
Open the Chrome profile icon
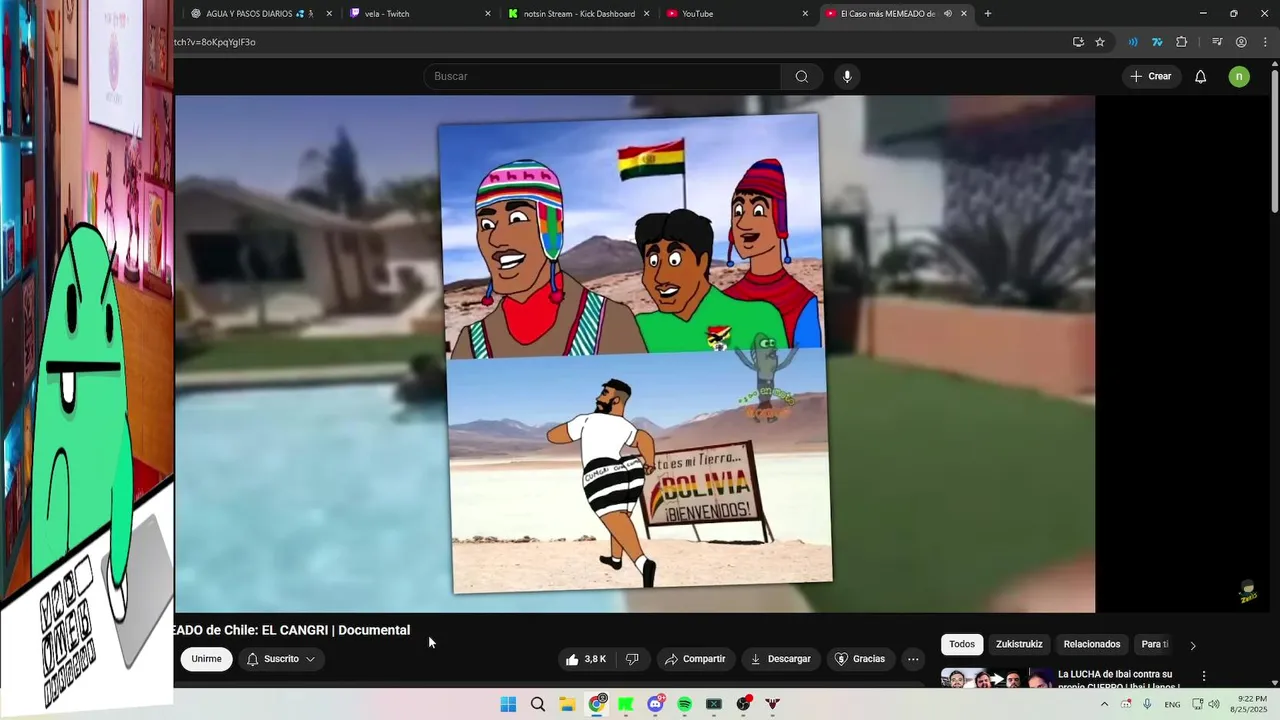pyautogui.click(x=1241, y=42)
